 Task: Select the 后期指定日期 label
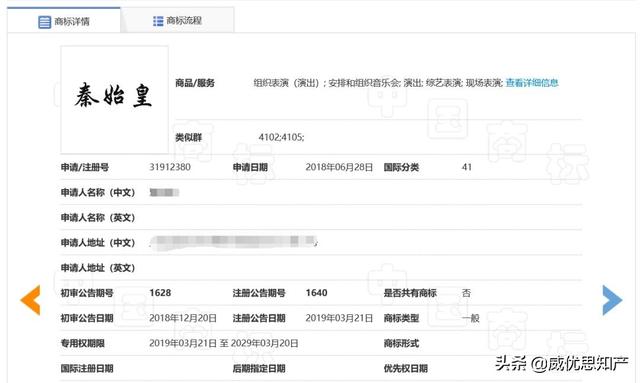(x=259, y=368)
